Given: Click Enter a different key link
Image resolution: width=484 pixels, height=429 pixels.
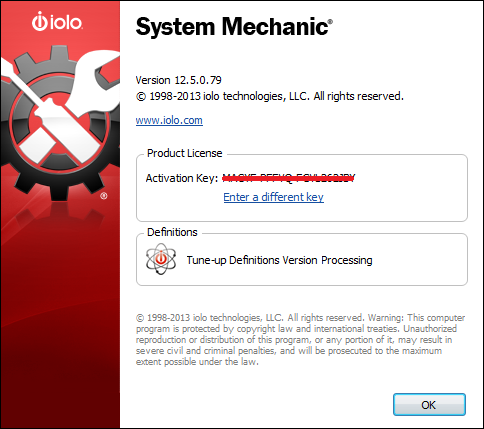Looking at the screenshot, I should [273, 197].
